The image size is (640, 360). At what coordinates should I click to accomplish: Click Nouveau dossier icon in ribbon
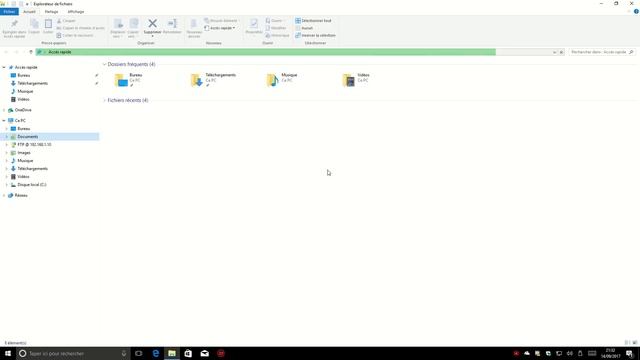point(194,24)
